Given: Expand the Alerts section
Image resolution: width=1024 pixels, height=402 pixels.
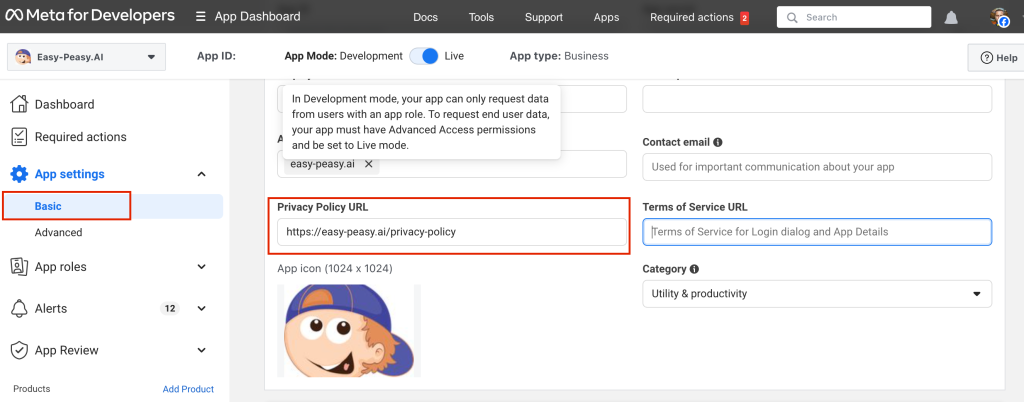Looking at the screenshot, I should pos(201,309).
